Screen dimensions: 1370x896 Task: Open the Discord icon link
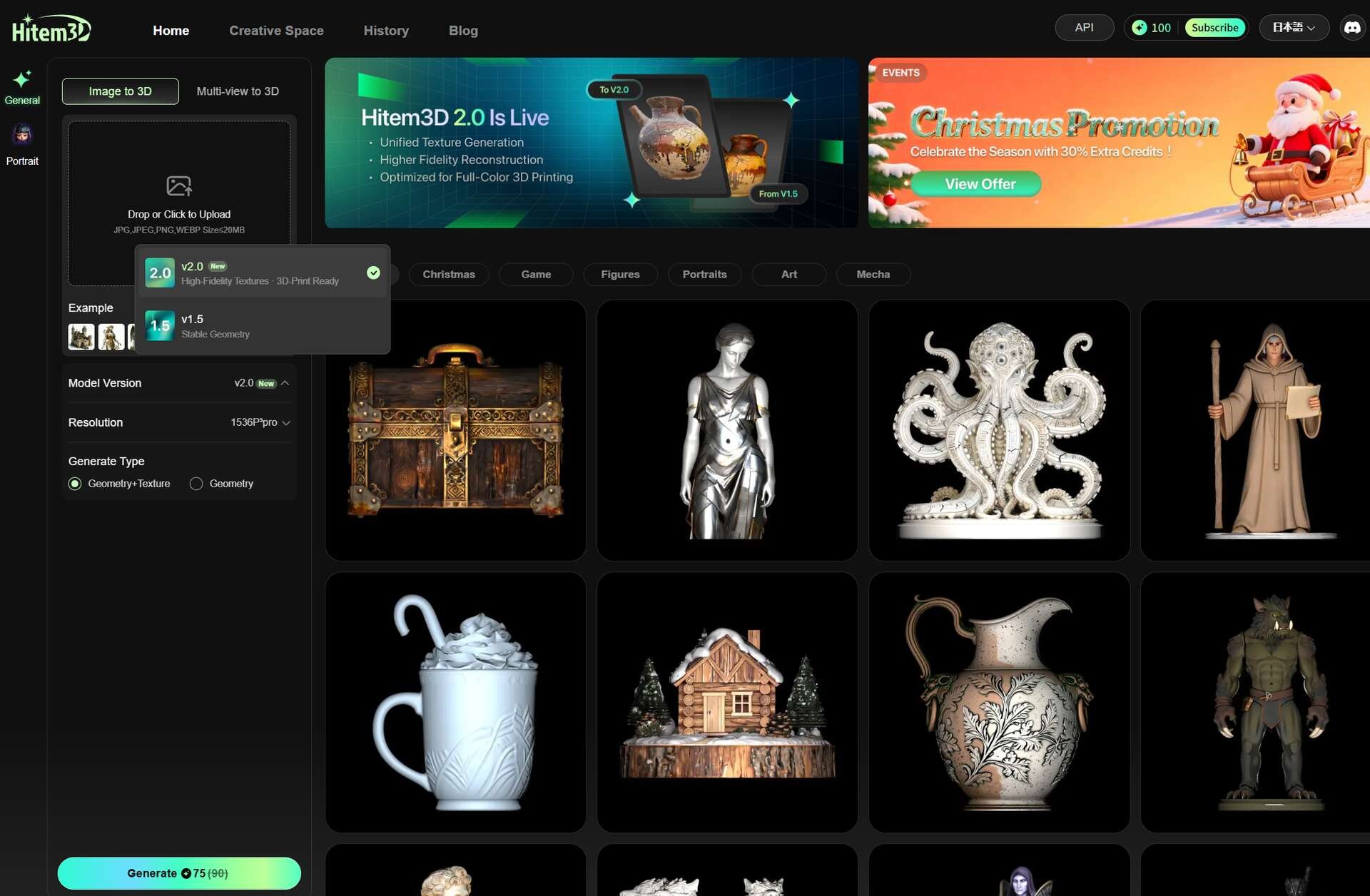pyautogui.click(x=1351, y=28)
